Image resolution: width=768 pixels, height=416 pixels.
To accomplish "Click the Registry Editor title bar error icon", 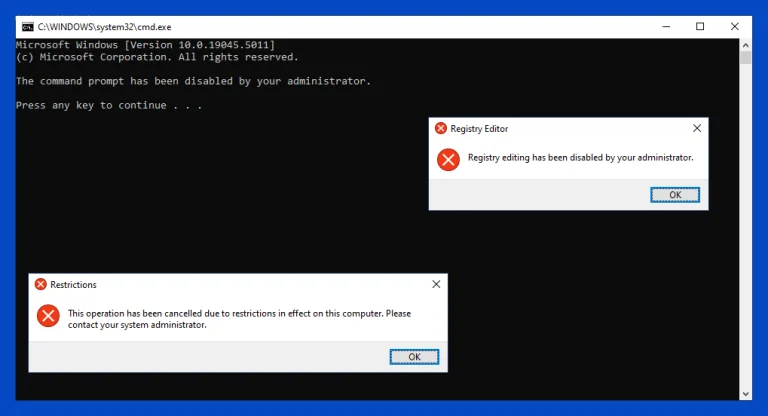I will pyautogui.click(x=440, y=129).
